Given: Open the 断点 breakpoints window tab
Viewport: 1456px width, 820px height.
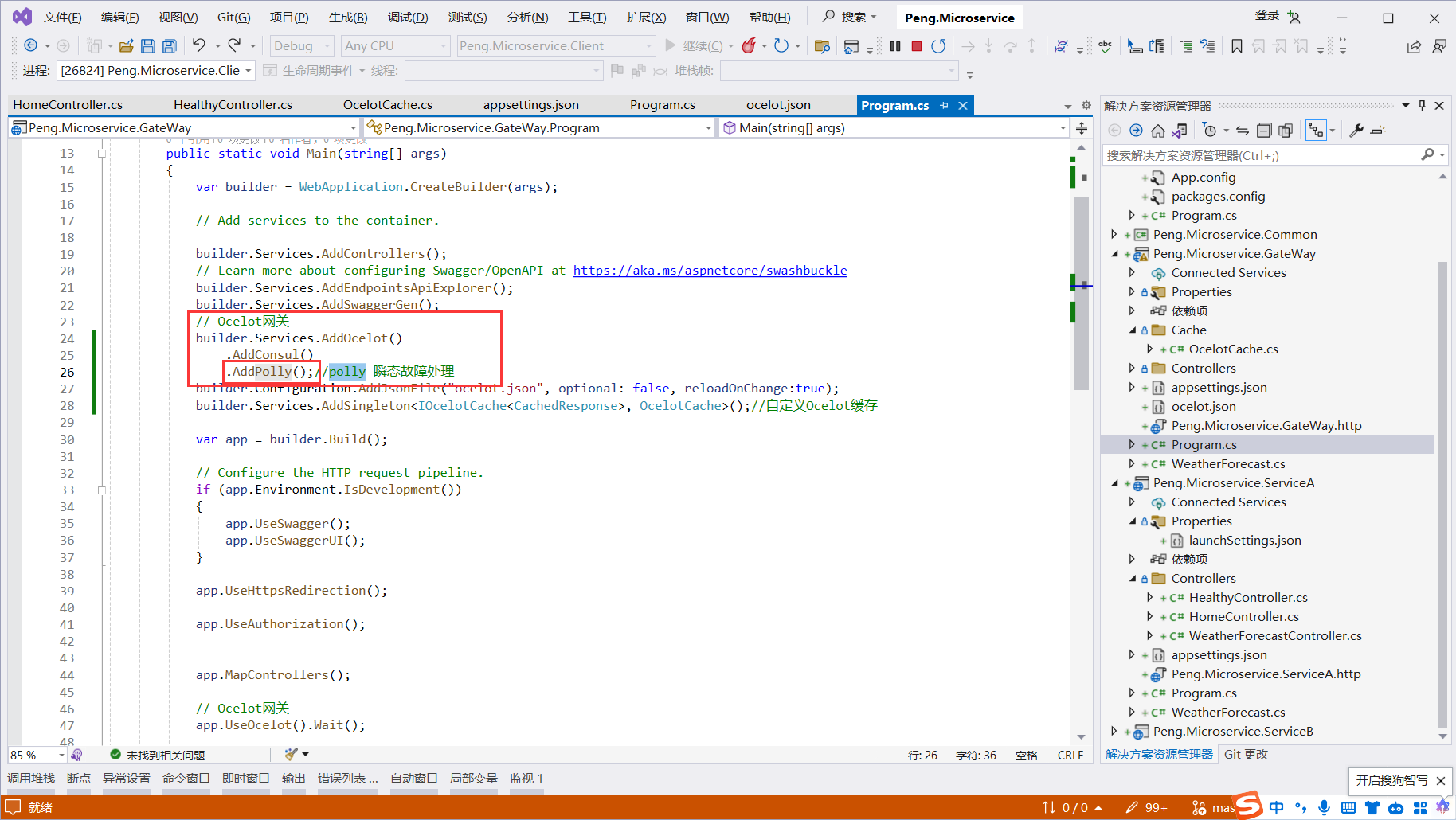Looking at the screenshot, I should click(78, 779).
